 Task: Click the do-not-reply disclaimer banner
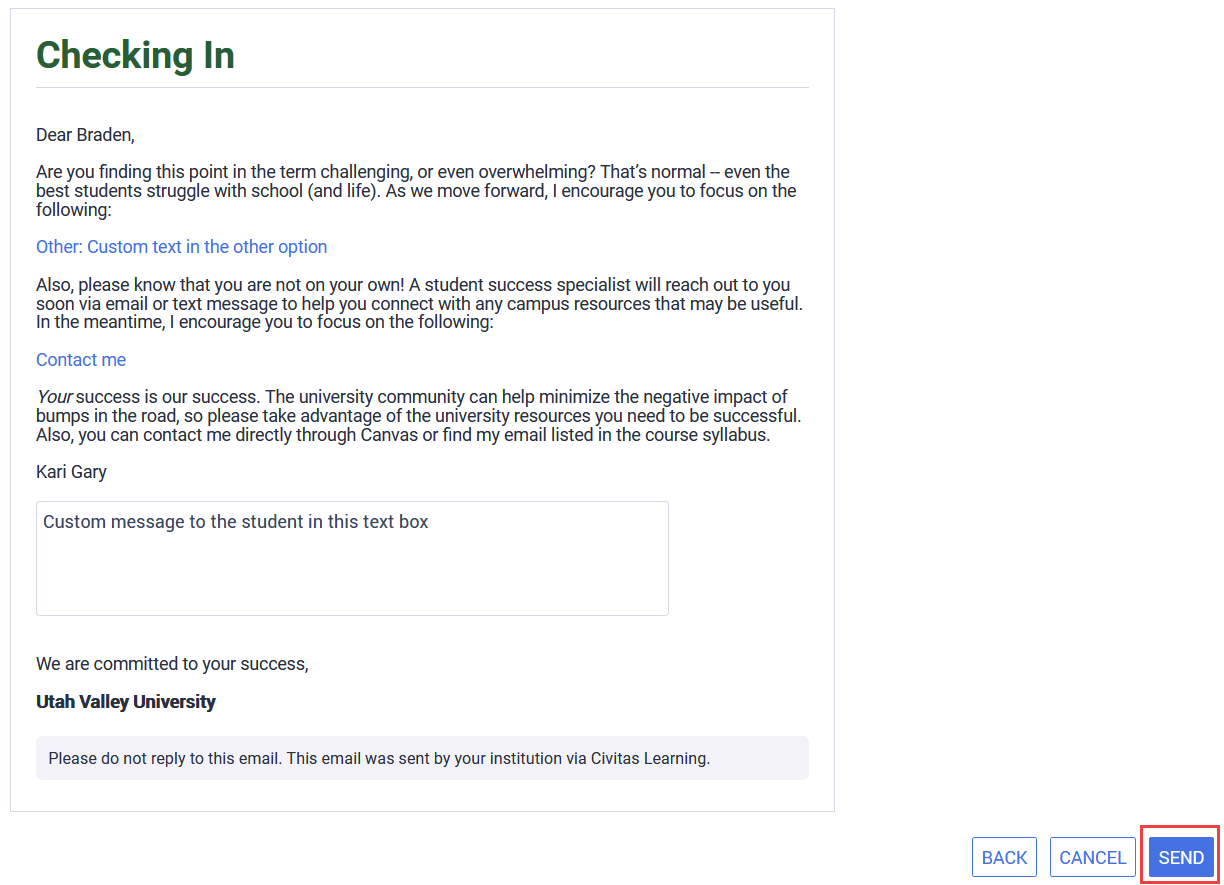pos(422,758)
